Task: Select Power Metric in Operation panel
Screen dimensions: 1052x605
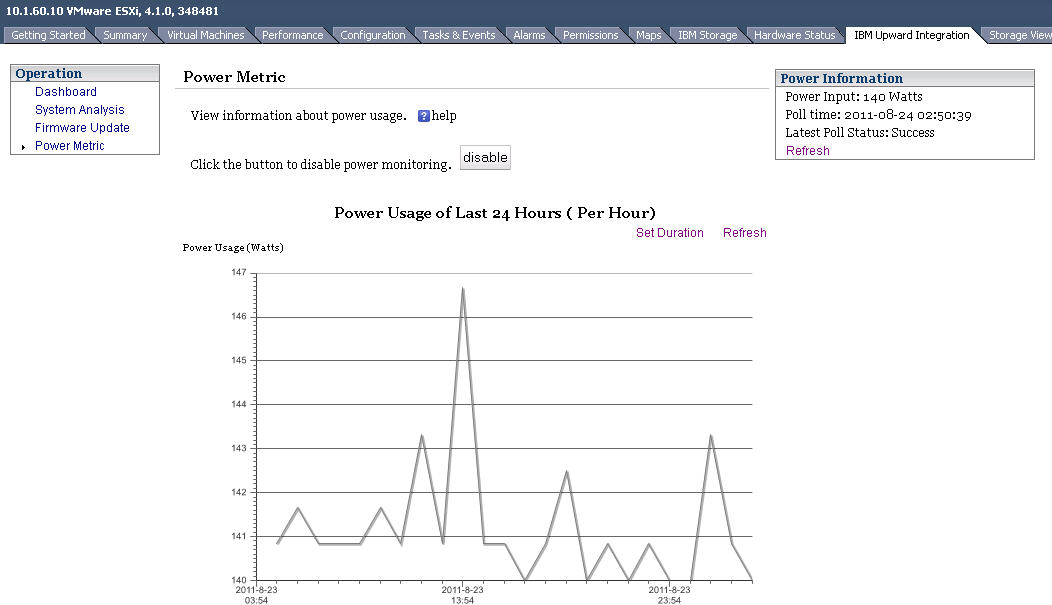Action: (70, 146)
